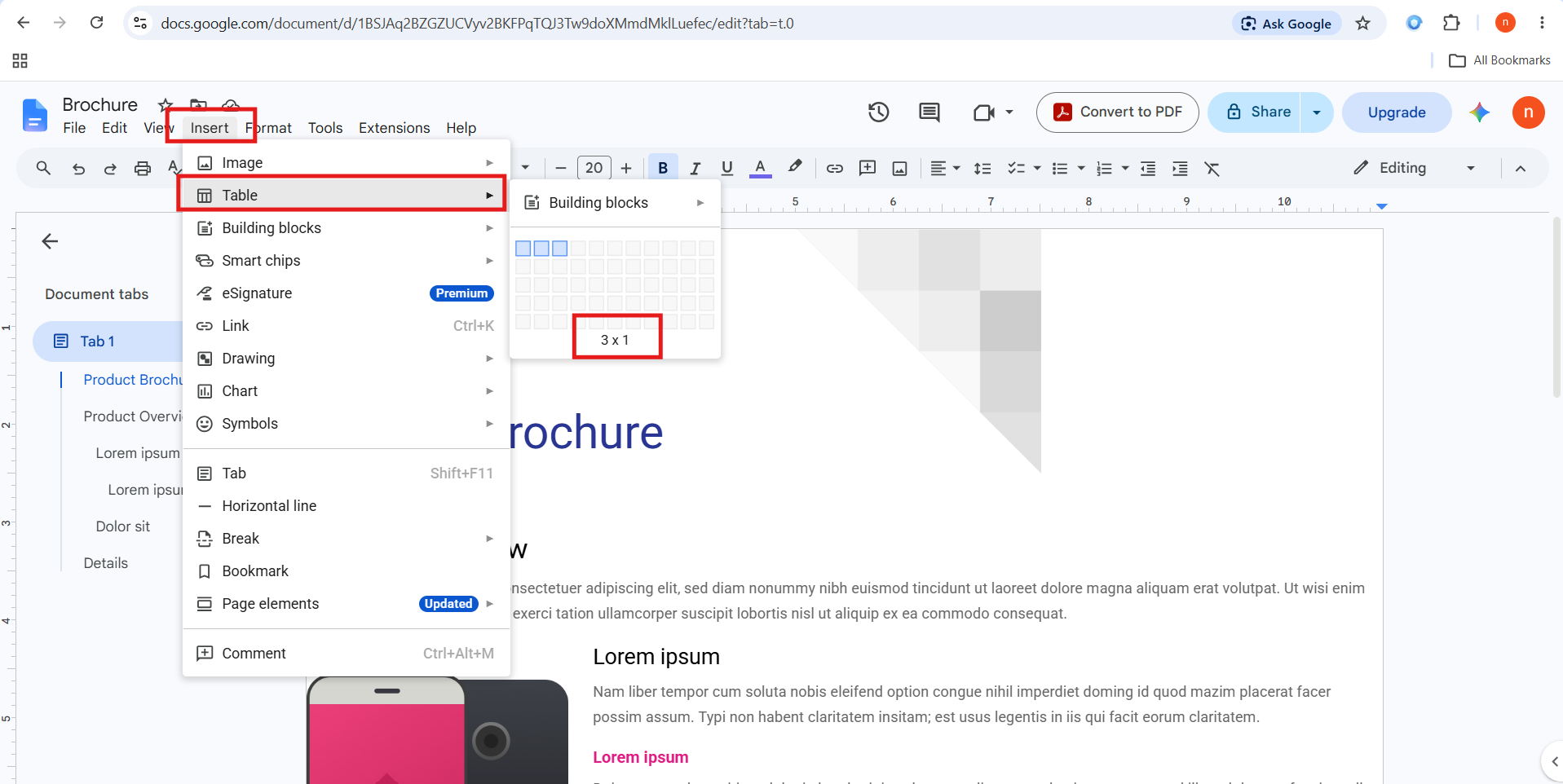
Task: Open the meeting camera dropdown
Action: tap(1009, 112)
